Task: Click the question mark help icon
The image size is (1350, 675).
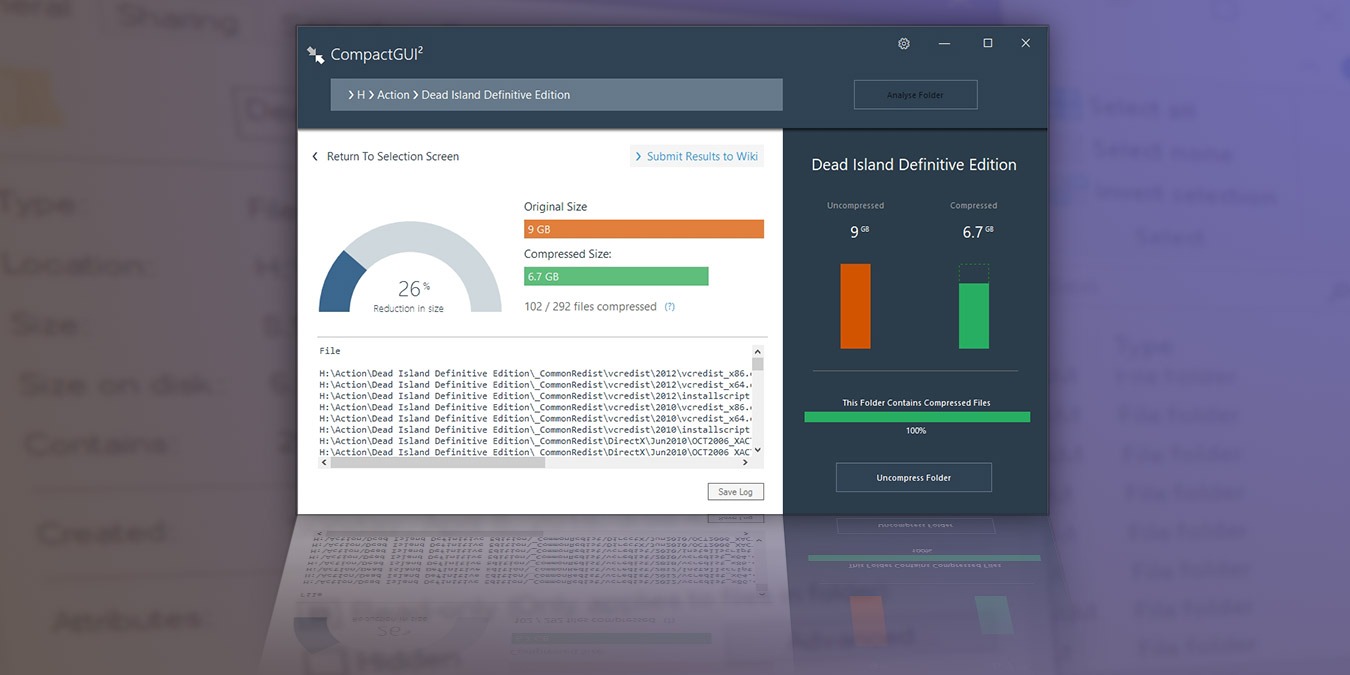Action: 670,307
